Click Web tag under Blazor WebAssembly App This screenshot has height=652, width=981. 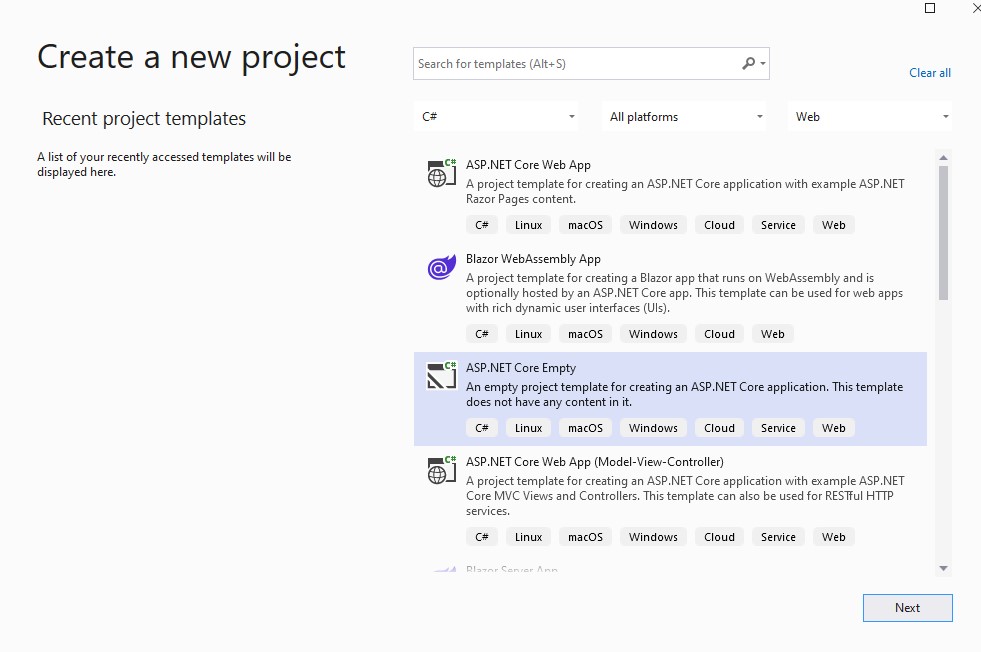coord(772,334)
